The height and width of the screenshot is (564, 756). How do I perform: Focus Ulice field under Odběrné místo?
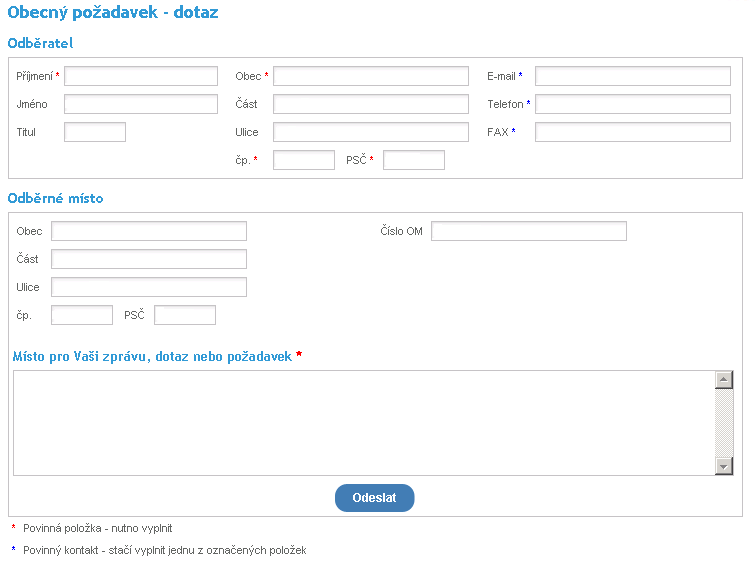(x=148, y=287)
